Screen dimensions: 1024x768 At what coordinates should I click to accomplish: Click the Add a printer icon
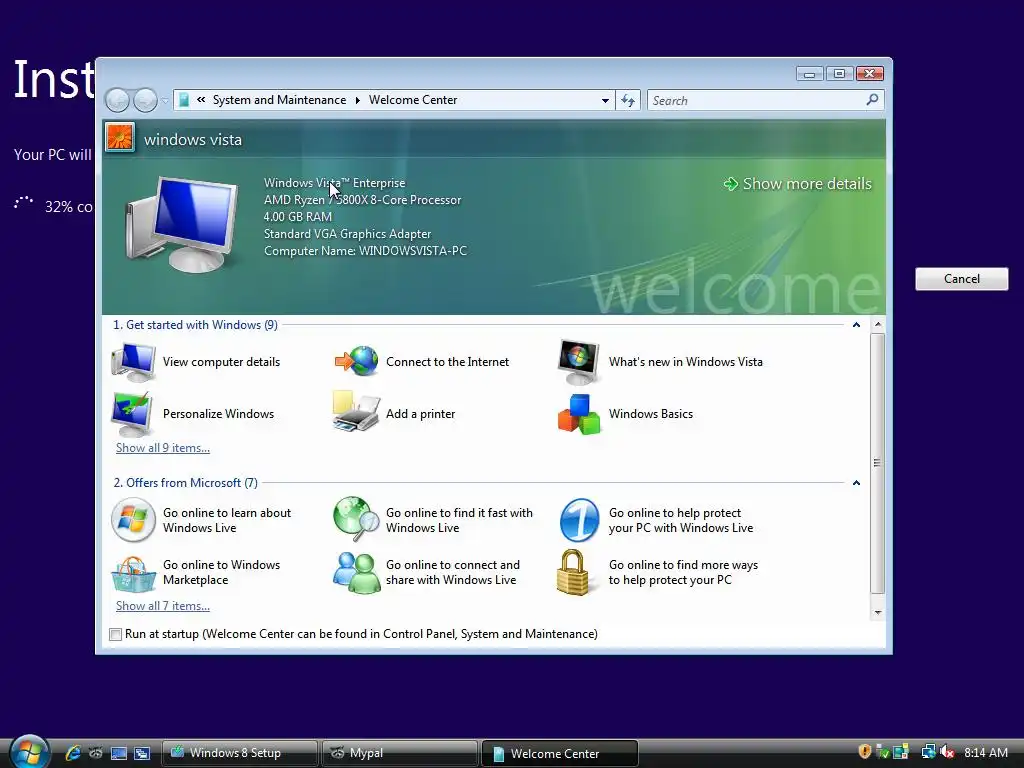(356, 411)
